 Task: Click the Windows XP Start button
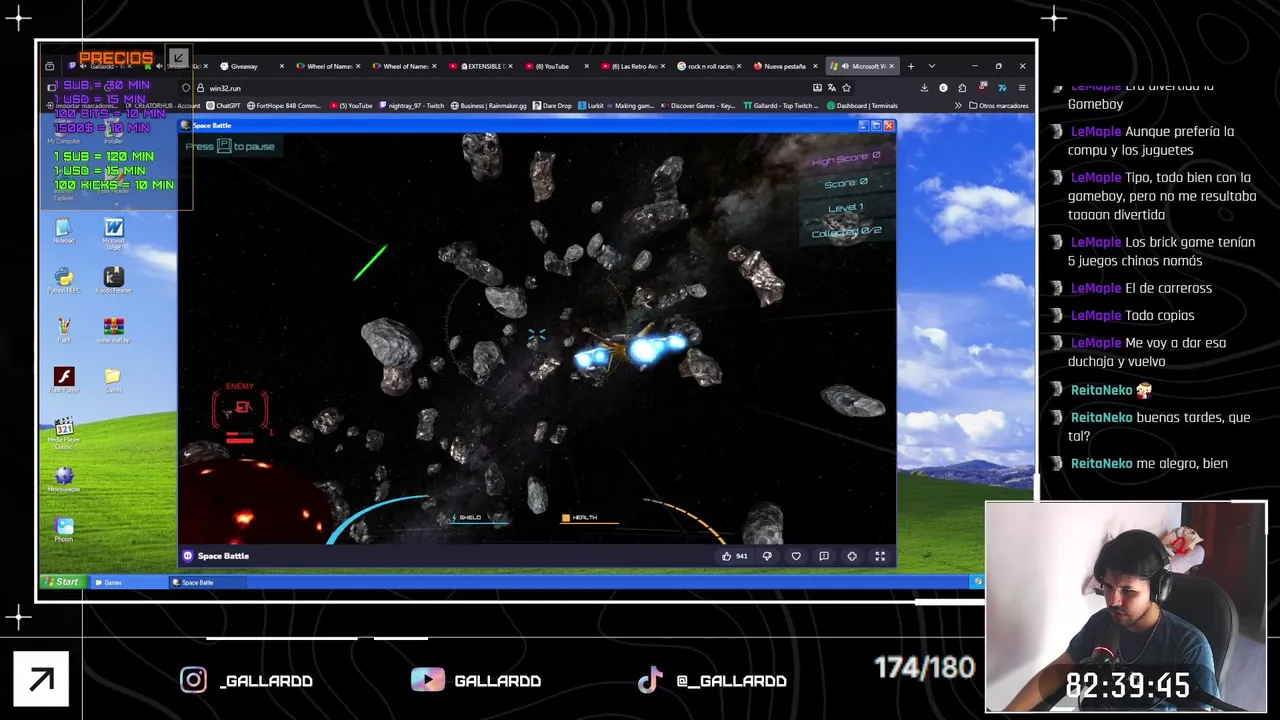click(x=61, y=581)
